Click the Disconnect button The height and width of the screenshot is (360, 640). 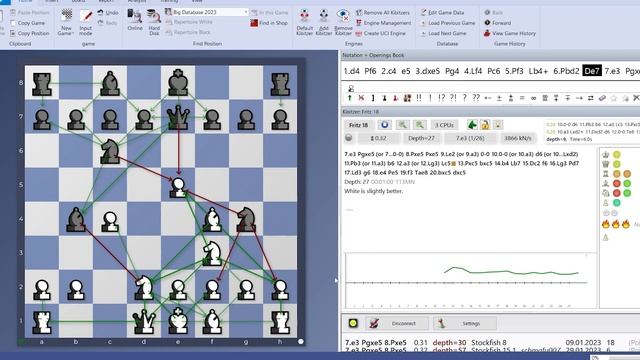[398, 323]
